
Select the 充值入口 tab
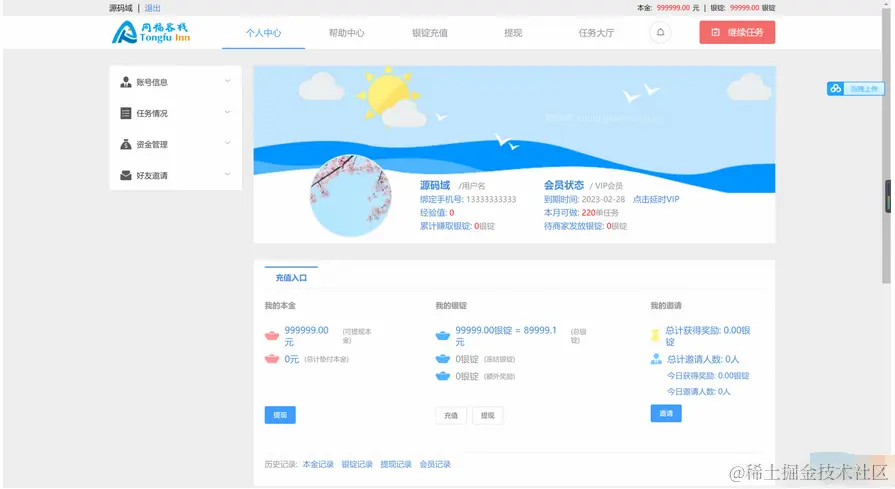coord(291,277)
